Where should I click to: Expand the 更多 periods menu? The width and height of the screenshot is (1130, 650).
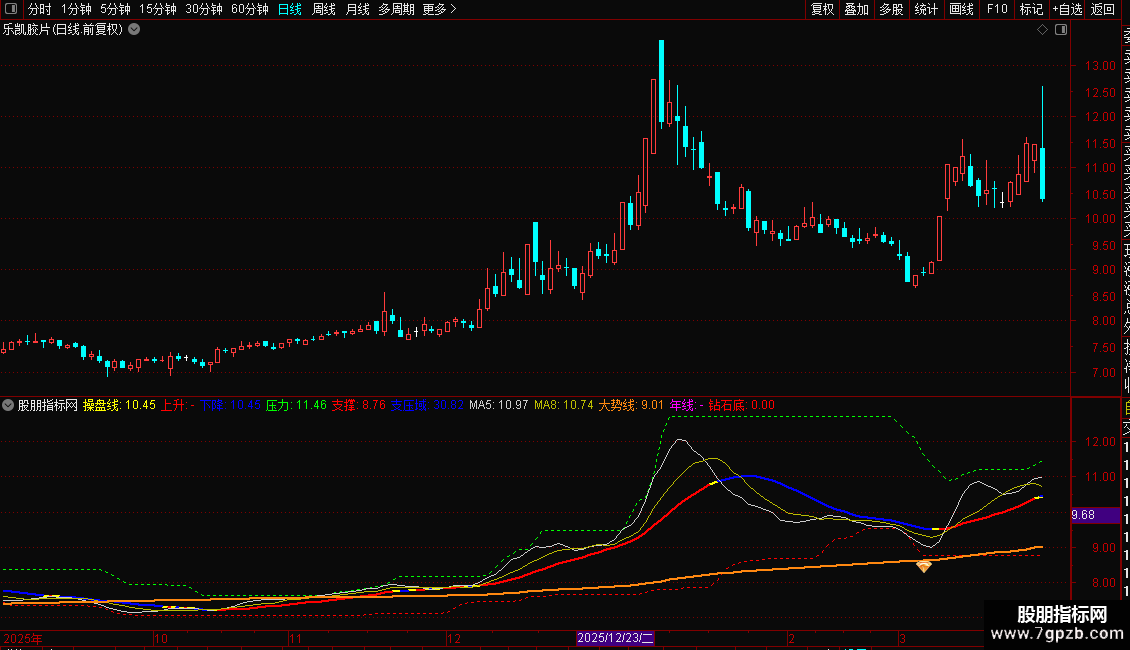coord(440,9)
